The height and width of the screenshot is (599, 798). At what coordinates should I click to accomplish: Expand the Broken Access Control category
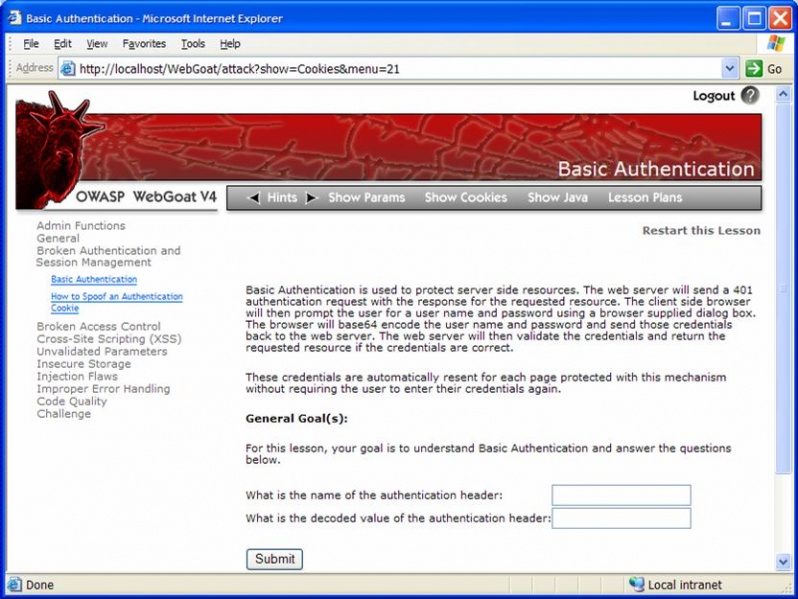tap(99, 326)
